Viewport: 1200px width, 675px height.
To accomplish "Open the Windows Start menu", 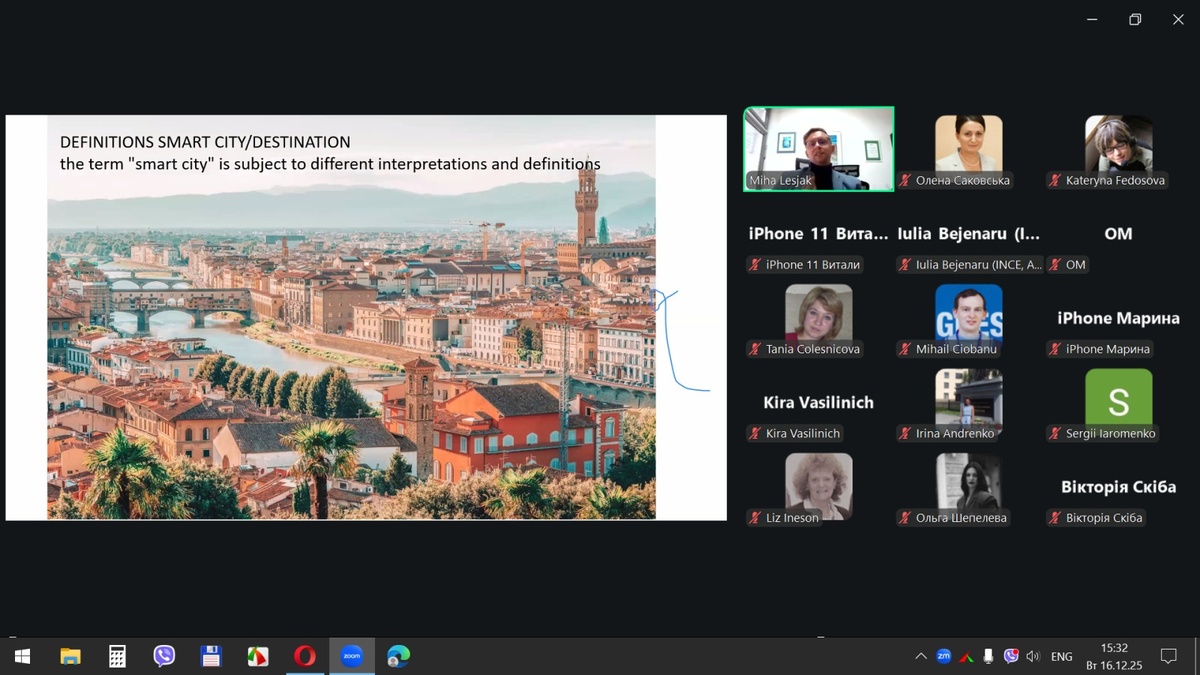I will click(22, 656).
